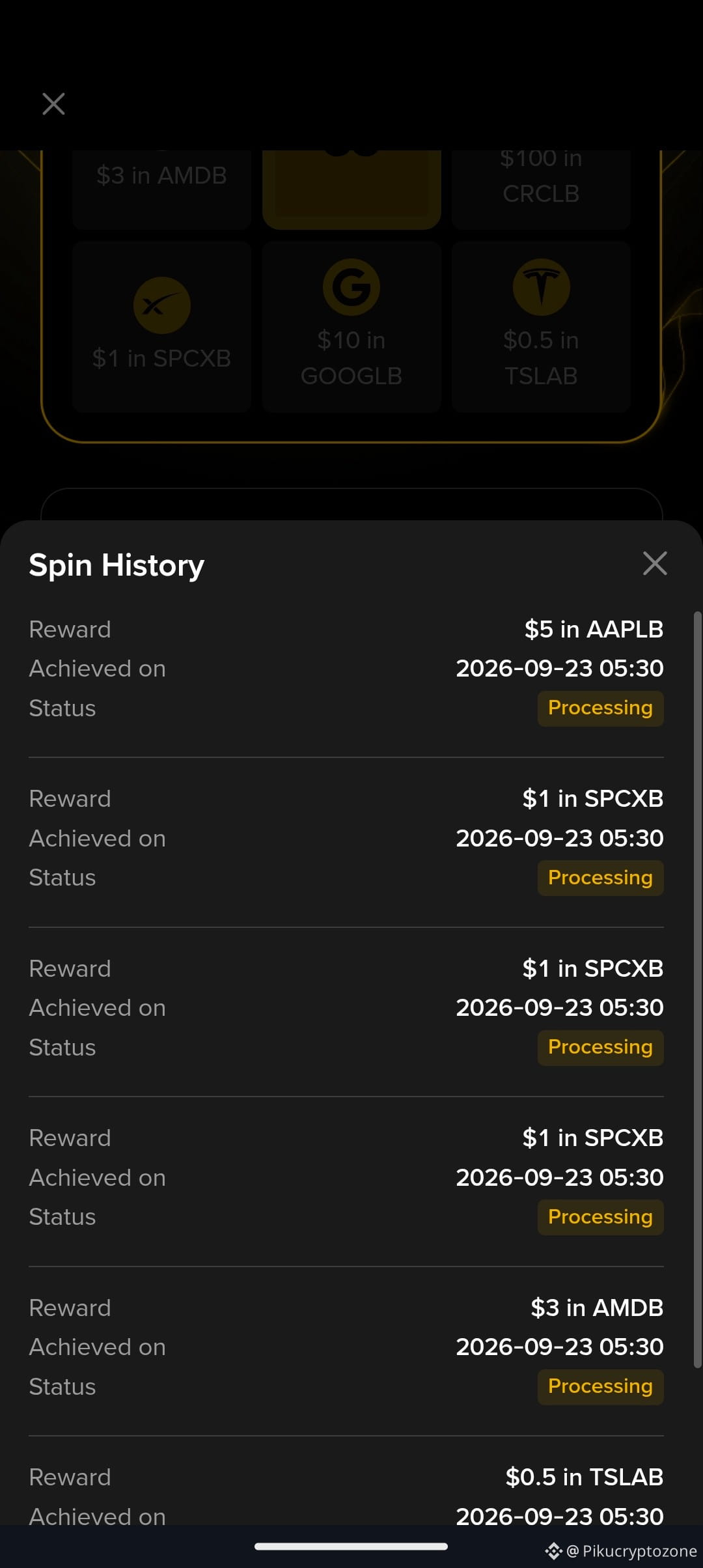Tap the $0.5 in TSLAB prize label
703x1568 pixels.
(541, 358)
